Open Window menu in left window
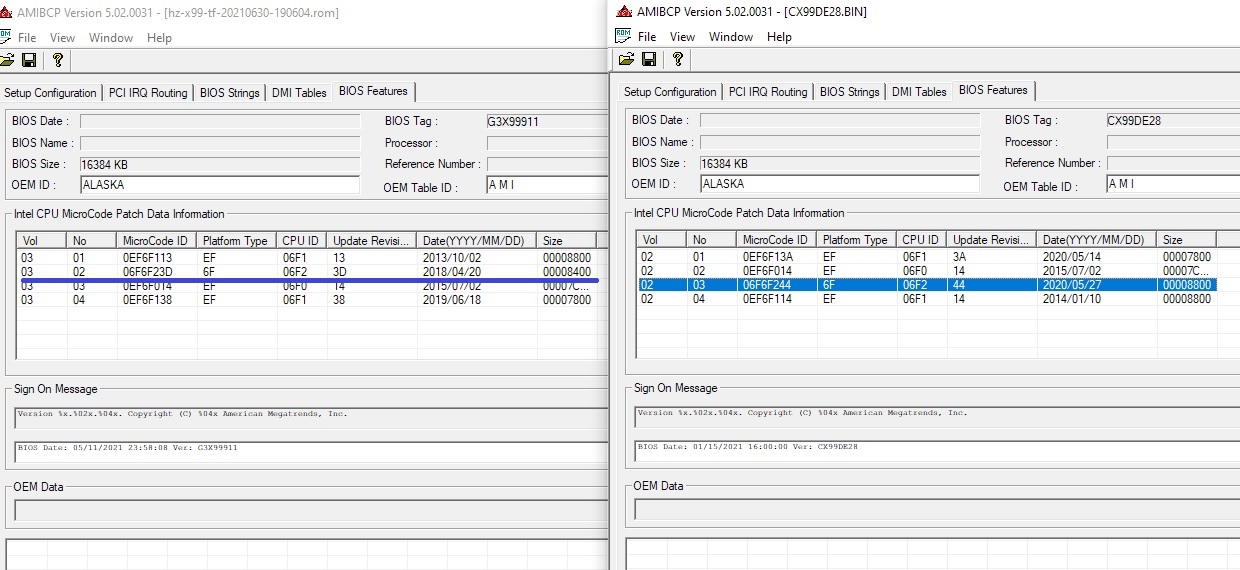Viewport: 1240px width, 570px height. coord(111,38)
